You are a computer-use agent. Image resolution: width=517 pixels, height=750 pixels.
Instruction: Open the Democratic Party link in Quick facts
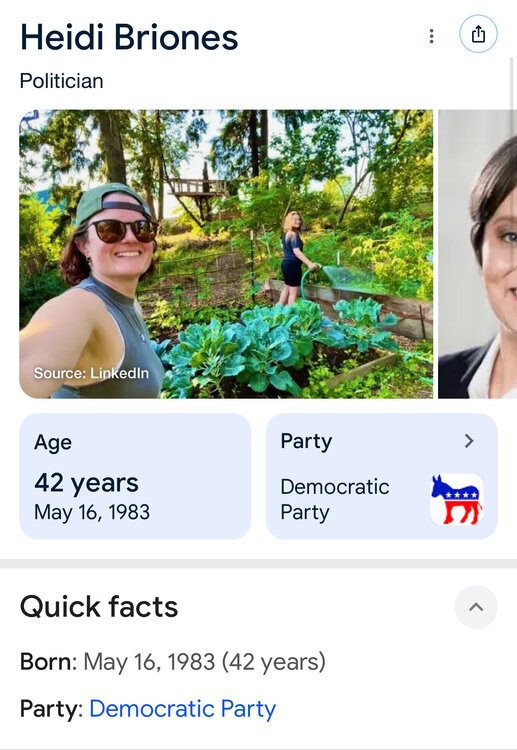coord(182,708)
